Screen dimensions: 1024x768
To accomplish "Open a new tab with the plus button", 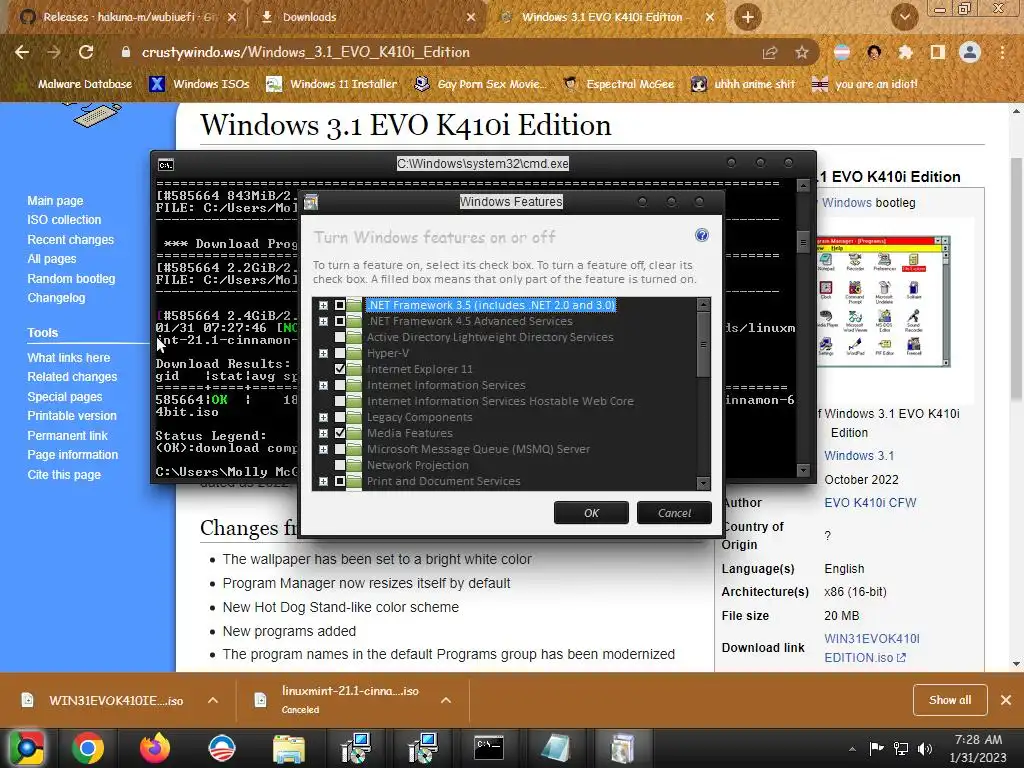I will pos(748,18).
